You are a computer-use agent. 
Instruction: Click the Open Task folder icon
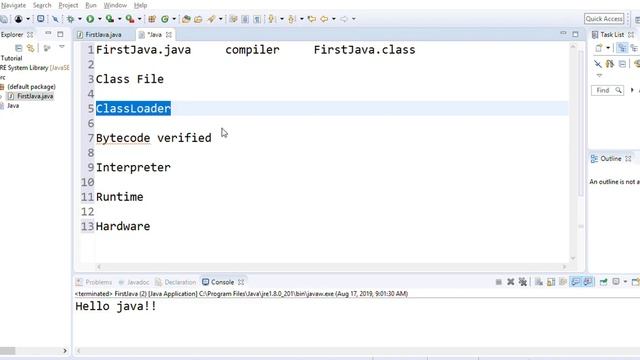(198, 19)
